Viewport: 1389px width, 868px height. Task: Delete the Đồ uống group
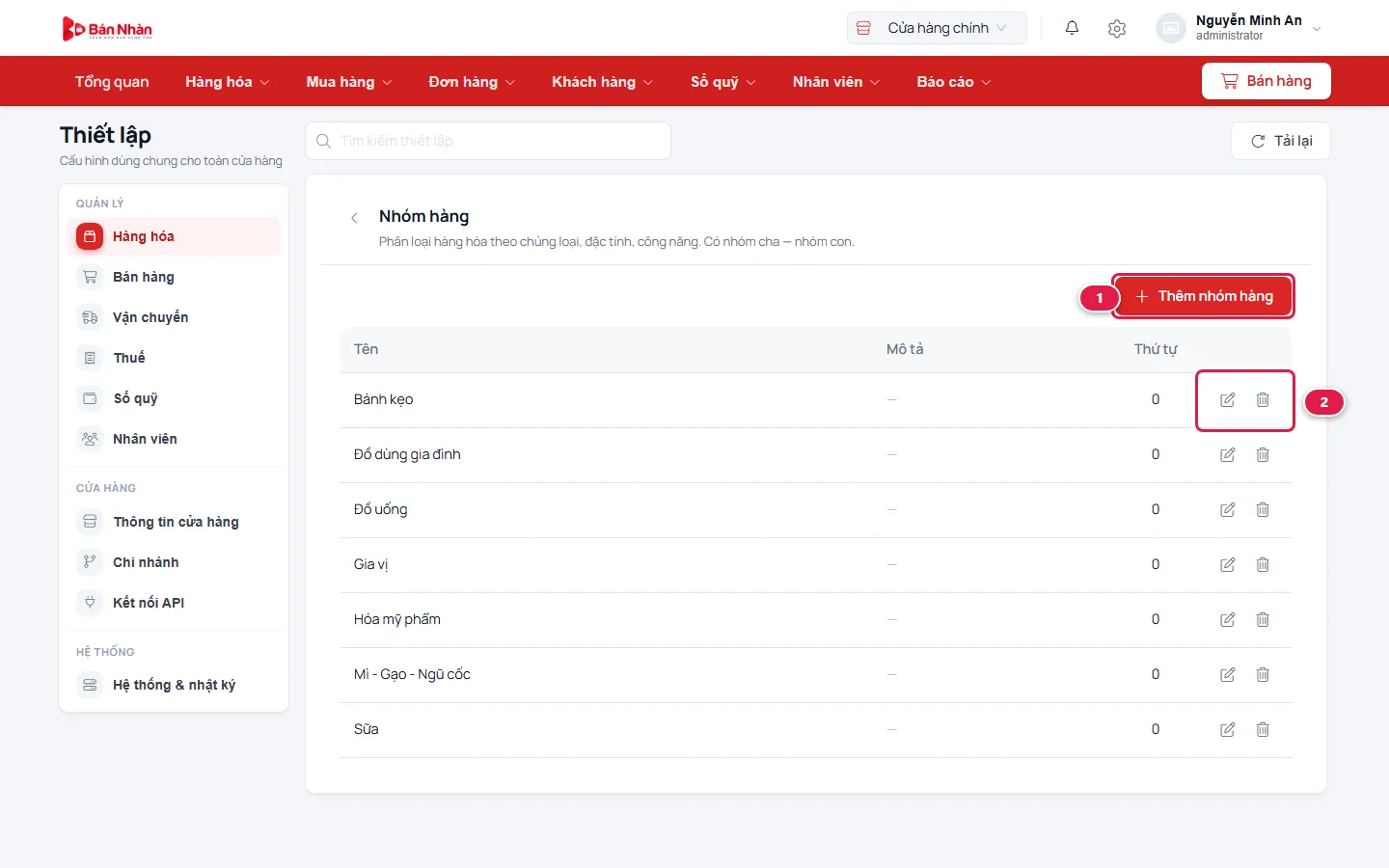click(x=1263, y=510)
